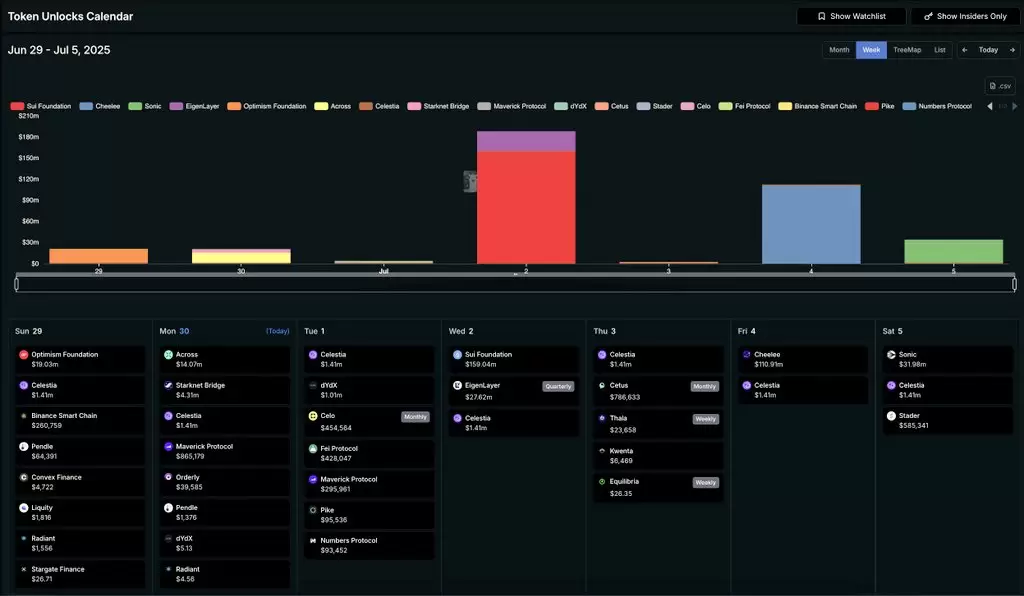Click the Show Watchlist button
This screenshot has height=596, width=1024.
852,16
